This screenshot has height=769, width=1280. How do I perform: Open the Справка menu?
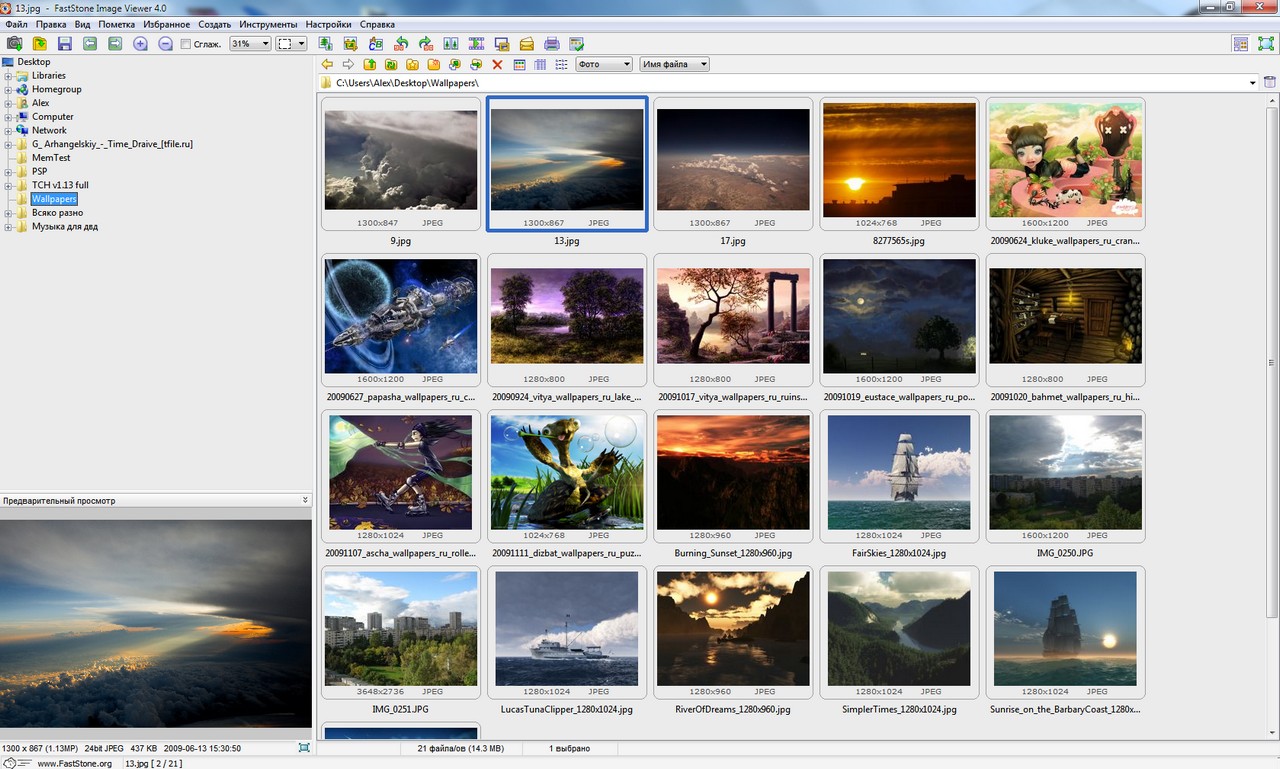click(x=377, y=24)
